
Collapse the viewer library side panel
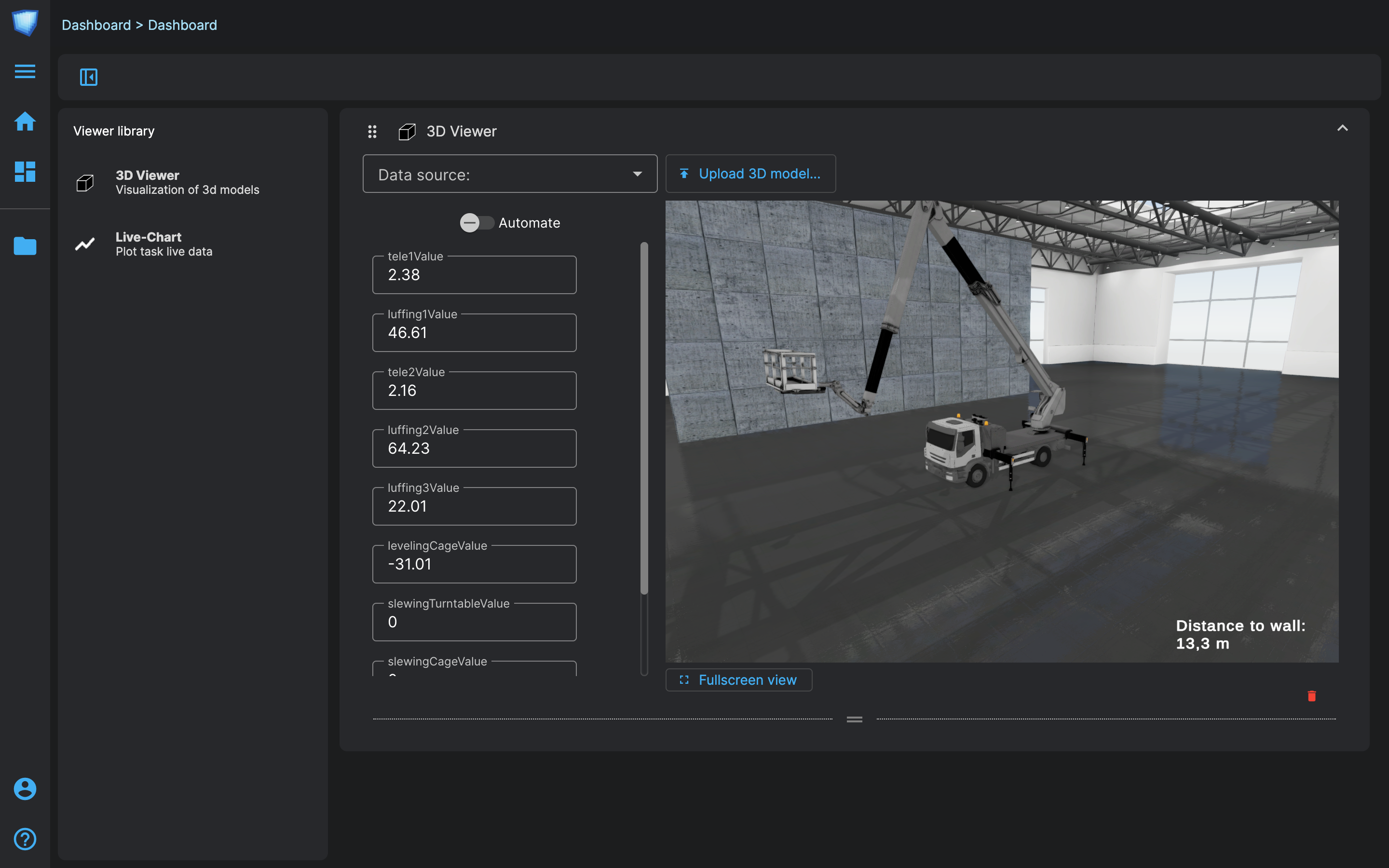point(88,77)
